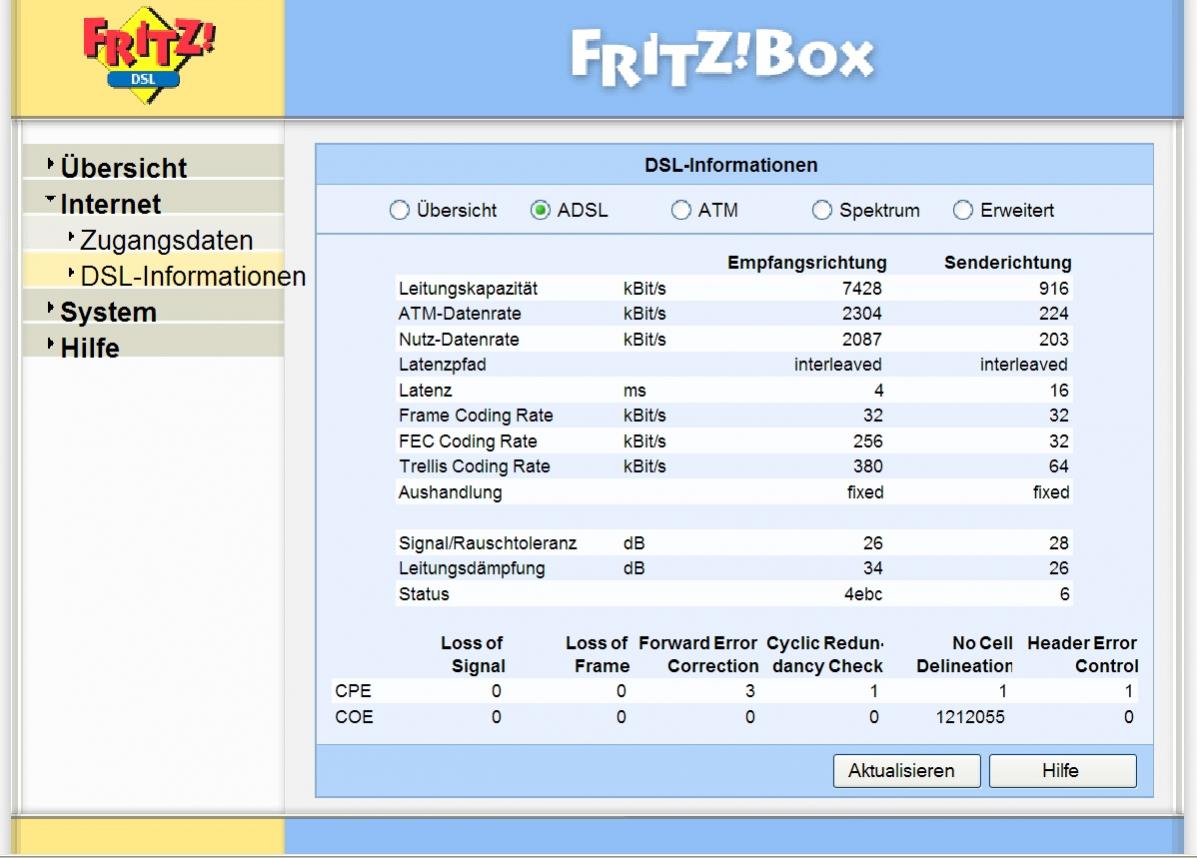Click the No Cell Delineation header

coord(965,654)
